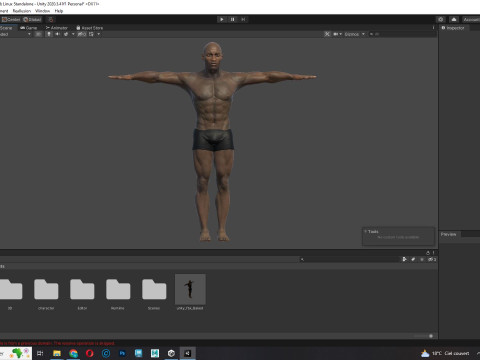480x360 pixels.
Task: Expand the grid settings dropdown arrow
Action: [x=98, y=34]
